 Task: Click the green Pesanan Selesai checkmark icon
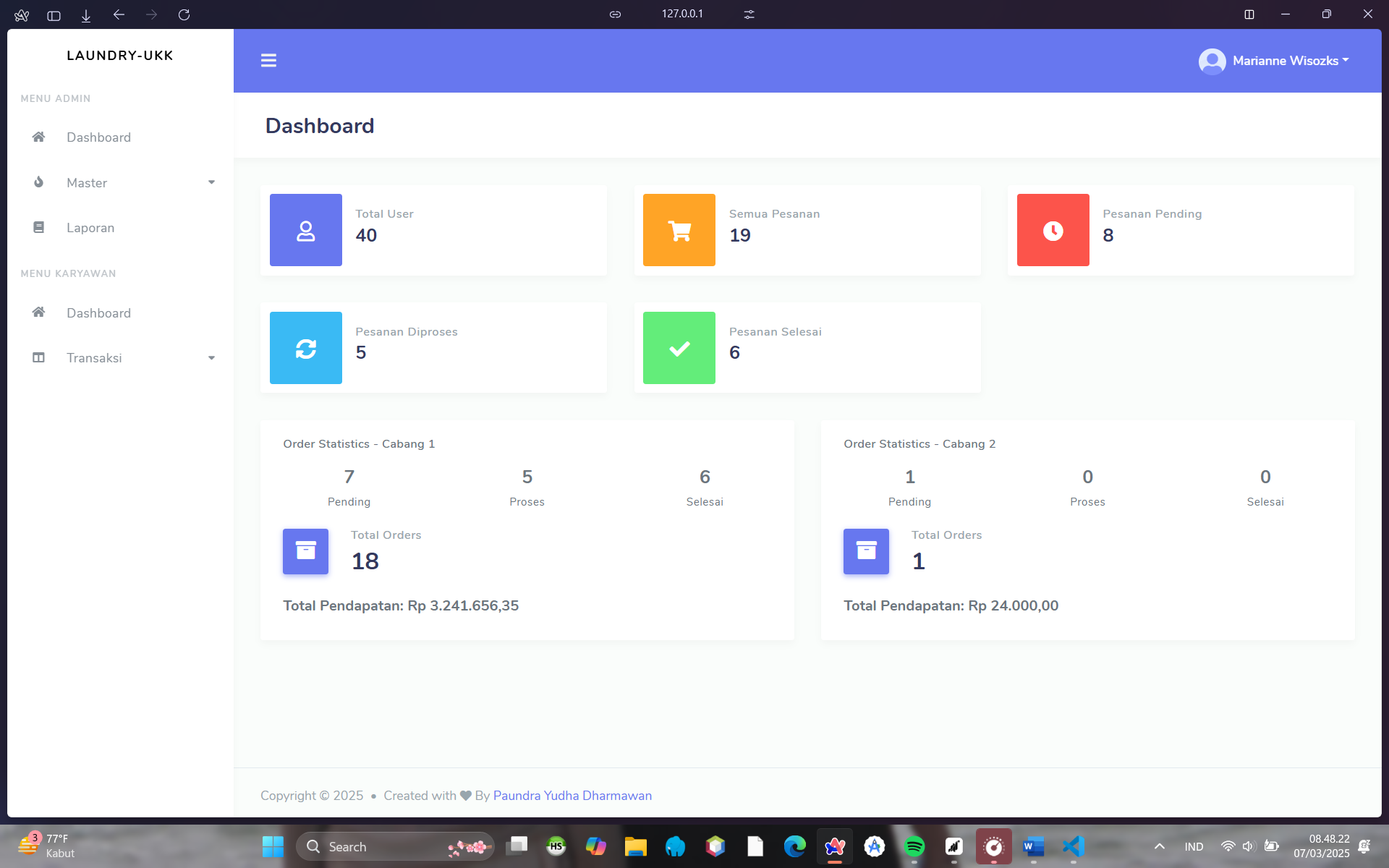point(679,348)
